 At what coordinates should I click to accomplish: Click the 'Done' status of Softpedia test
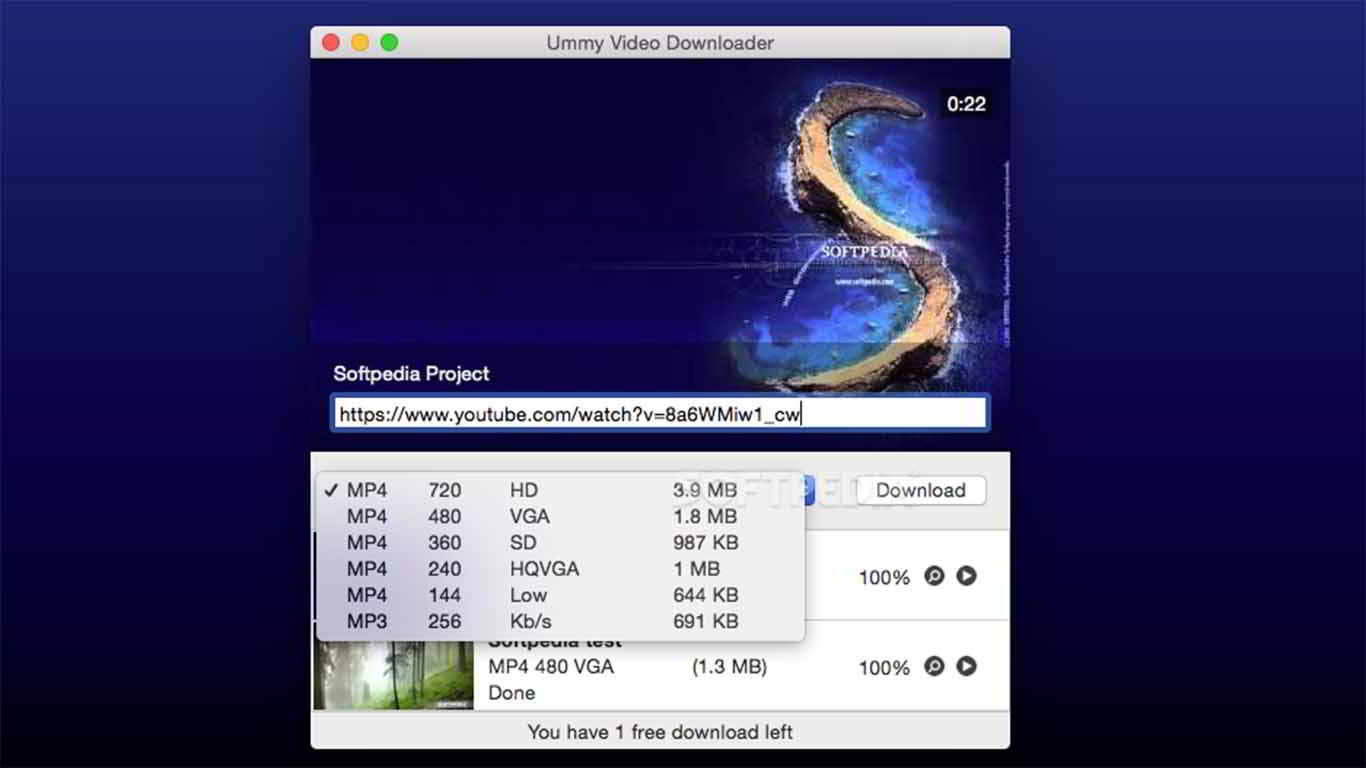(512, 693)
